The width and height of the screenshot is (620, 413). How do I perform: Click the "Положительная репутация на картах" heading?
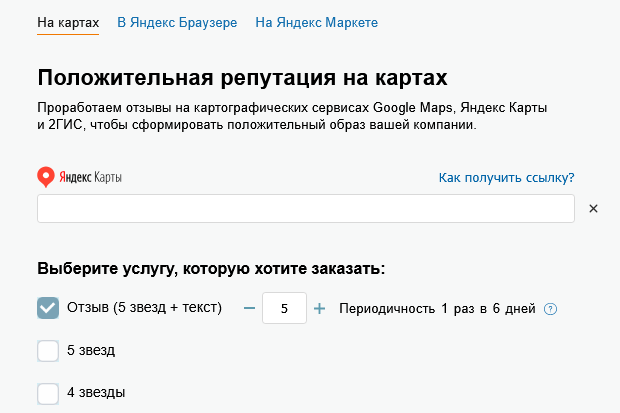click(x=242, y=78)
